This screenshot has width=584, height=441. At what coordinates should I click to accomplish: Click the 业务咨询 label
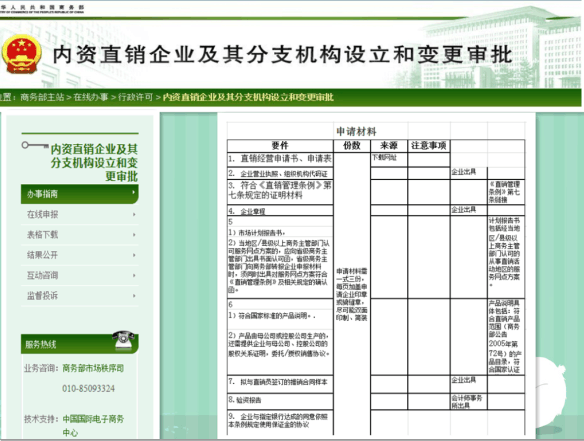point(42,368)
